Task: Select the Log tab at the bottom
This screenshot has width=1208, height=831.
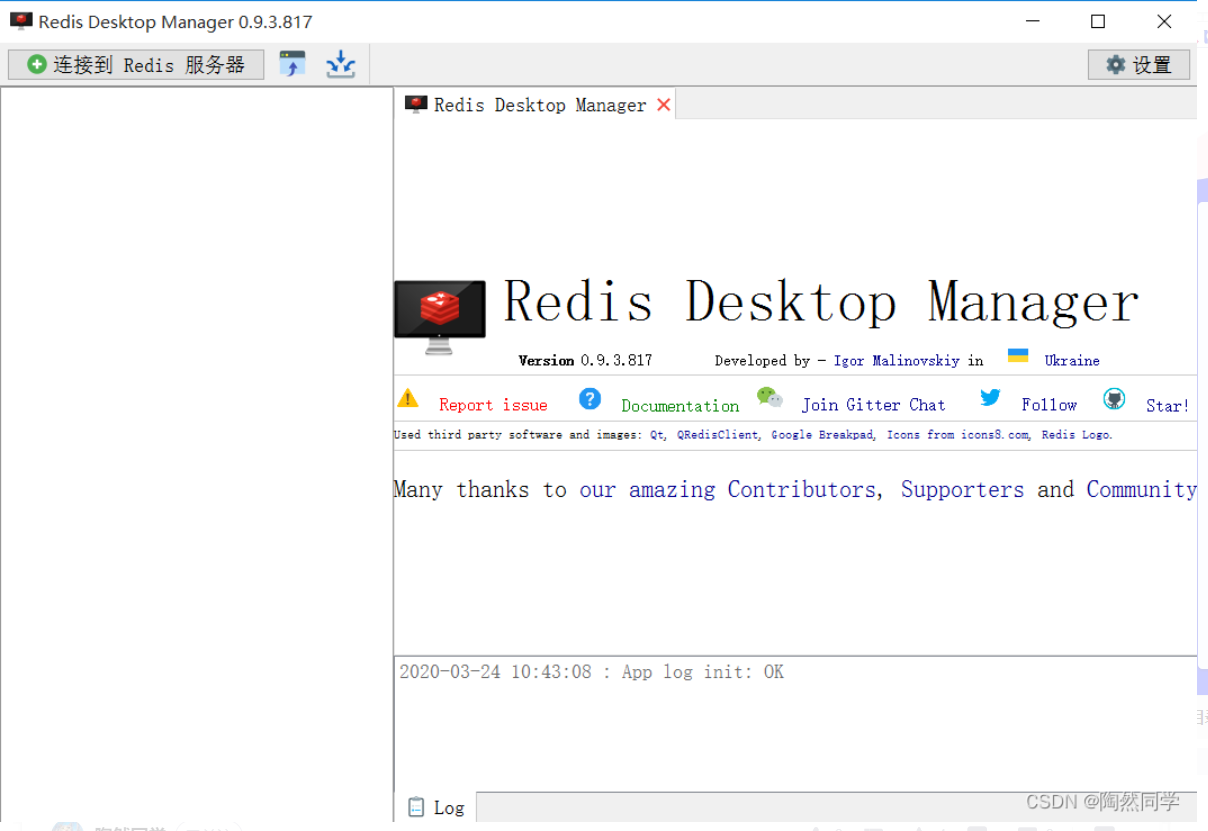Action: click(448, 807)
